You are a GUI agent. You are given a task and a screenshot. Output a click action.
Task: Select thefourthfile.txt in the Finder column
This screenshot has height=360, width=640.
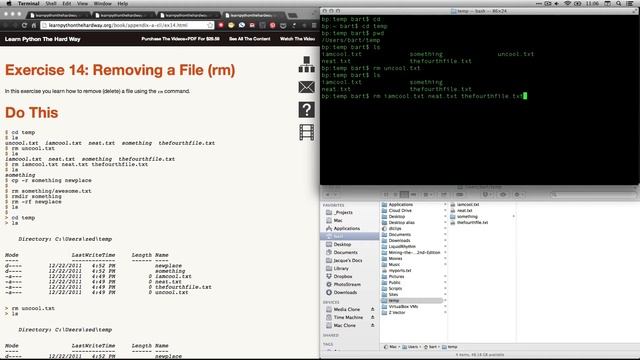(472, 222)
